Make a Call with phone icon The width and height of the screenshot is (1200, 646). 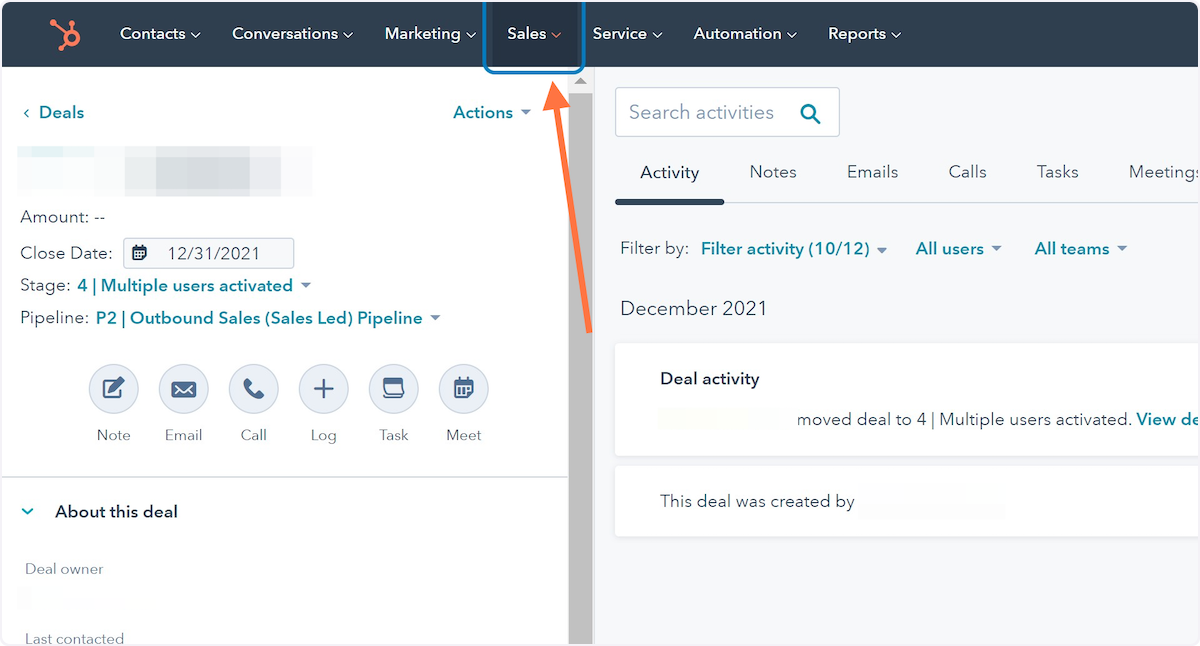point(254,389)
